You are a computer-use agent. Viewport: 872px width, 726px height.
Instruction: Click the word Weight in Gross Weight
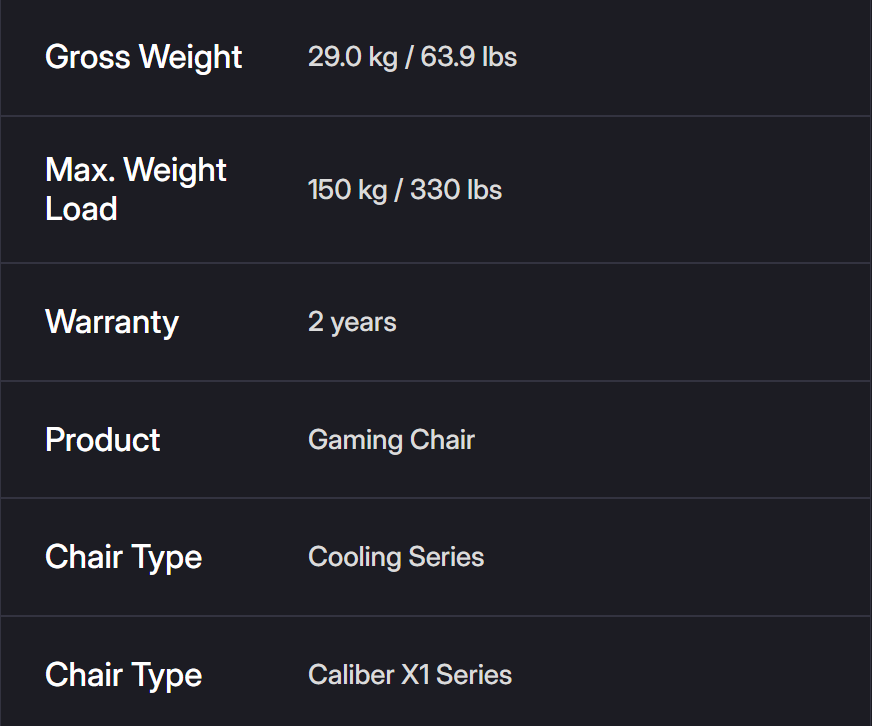(190, 57)
